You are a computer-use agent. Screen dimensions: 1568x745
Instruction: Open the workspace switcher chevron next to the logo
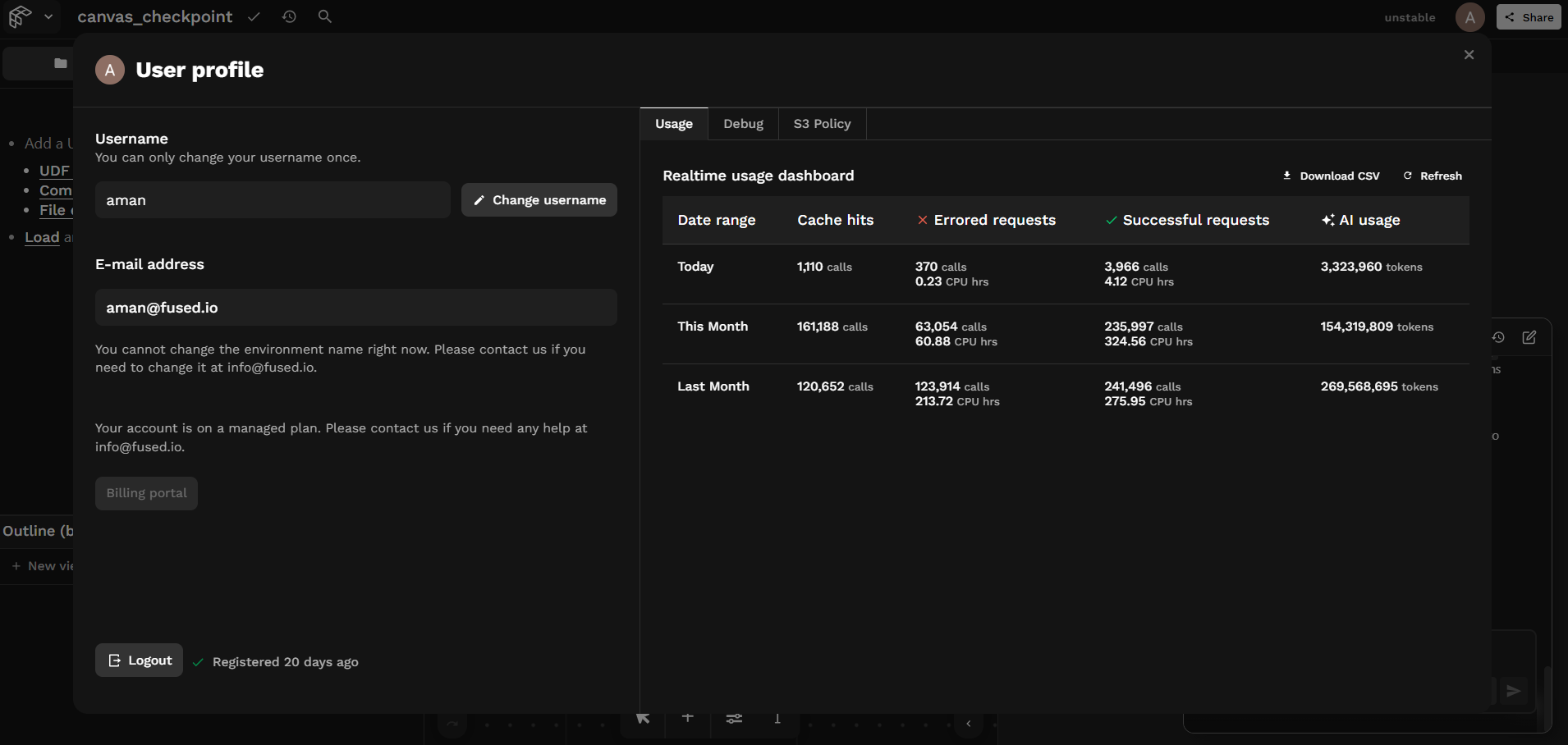[x=47, y=16]
